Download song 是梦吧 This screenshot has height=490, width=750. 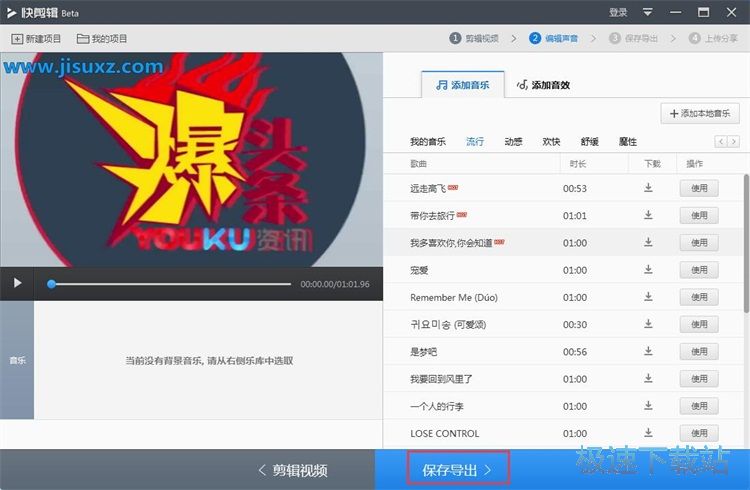click(648, 351)
